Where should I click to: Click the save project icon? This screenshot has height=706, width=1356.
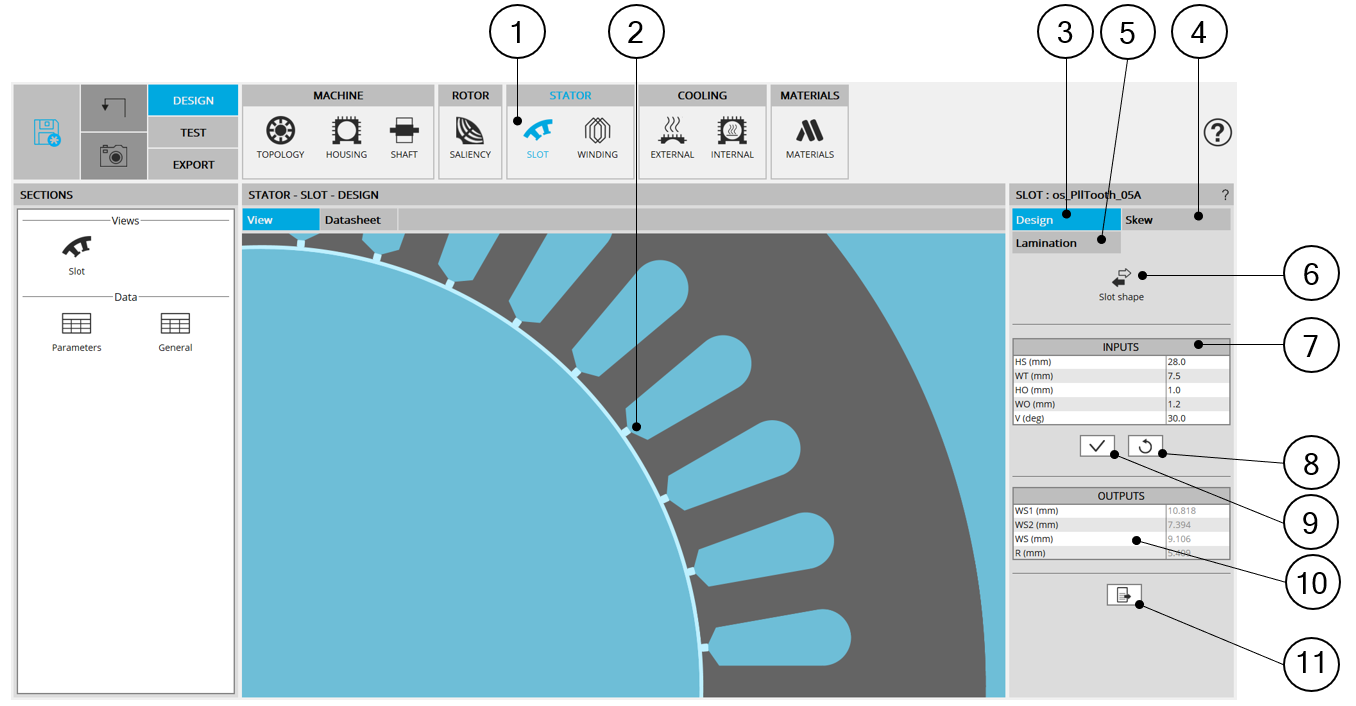tap(46, 132)
